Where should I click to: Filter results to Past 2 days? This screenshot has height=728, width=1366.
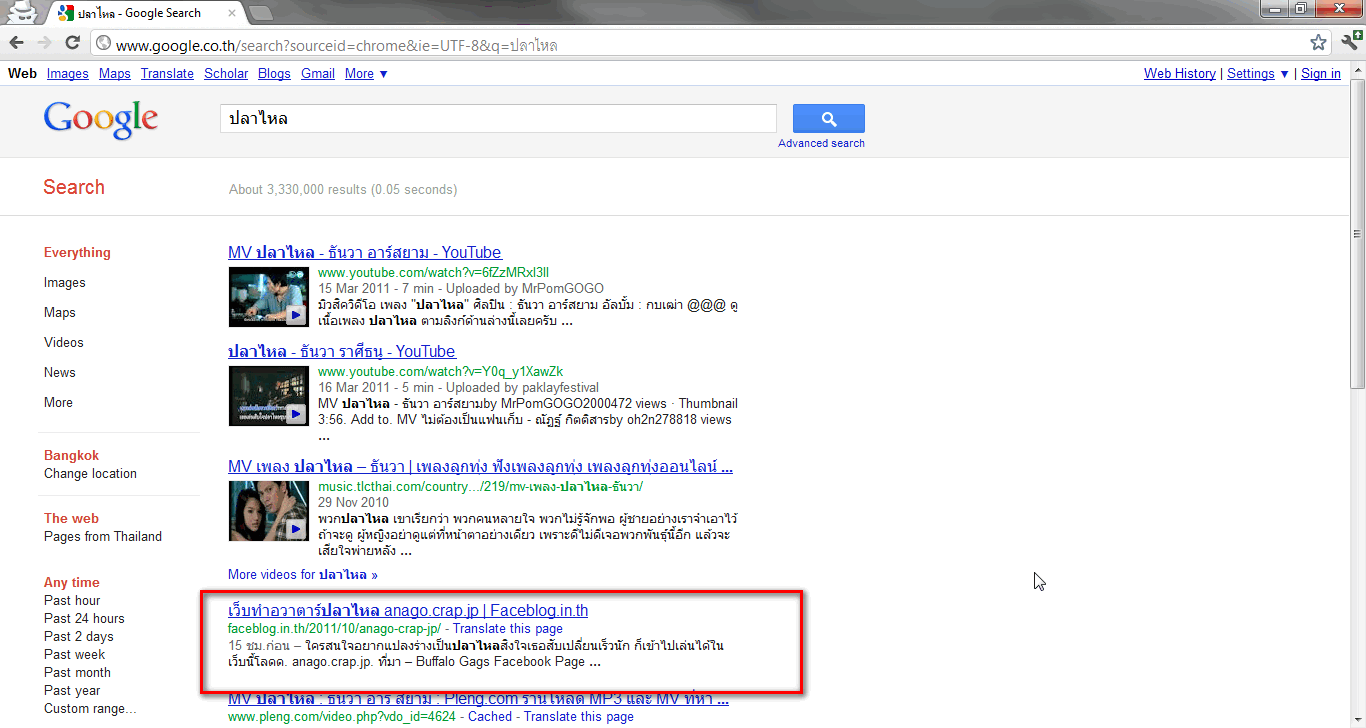point(79,637)
